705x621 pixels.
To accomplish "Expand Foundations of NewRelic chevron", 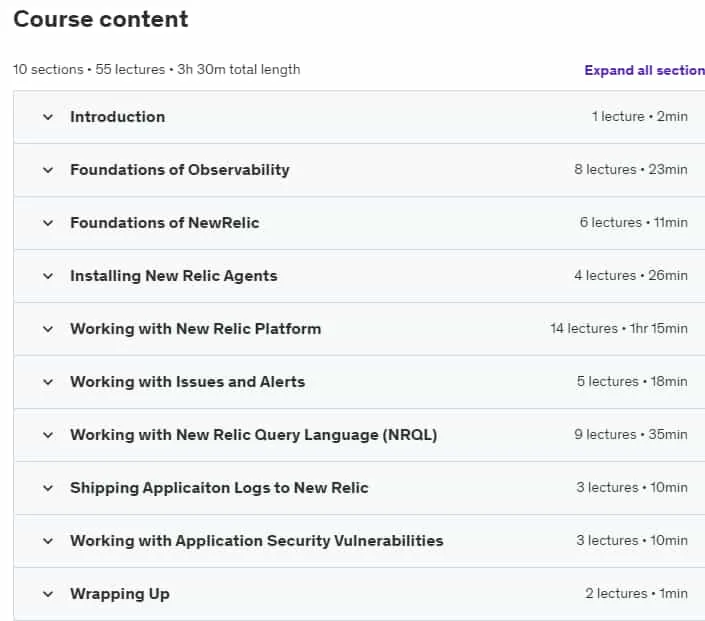I will pos(48,223).
